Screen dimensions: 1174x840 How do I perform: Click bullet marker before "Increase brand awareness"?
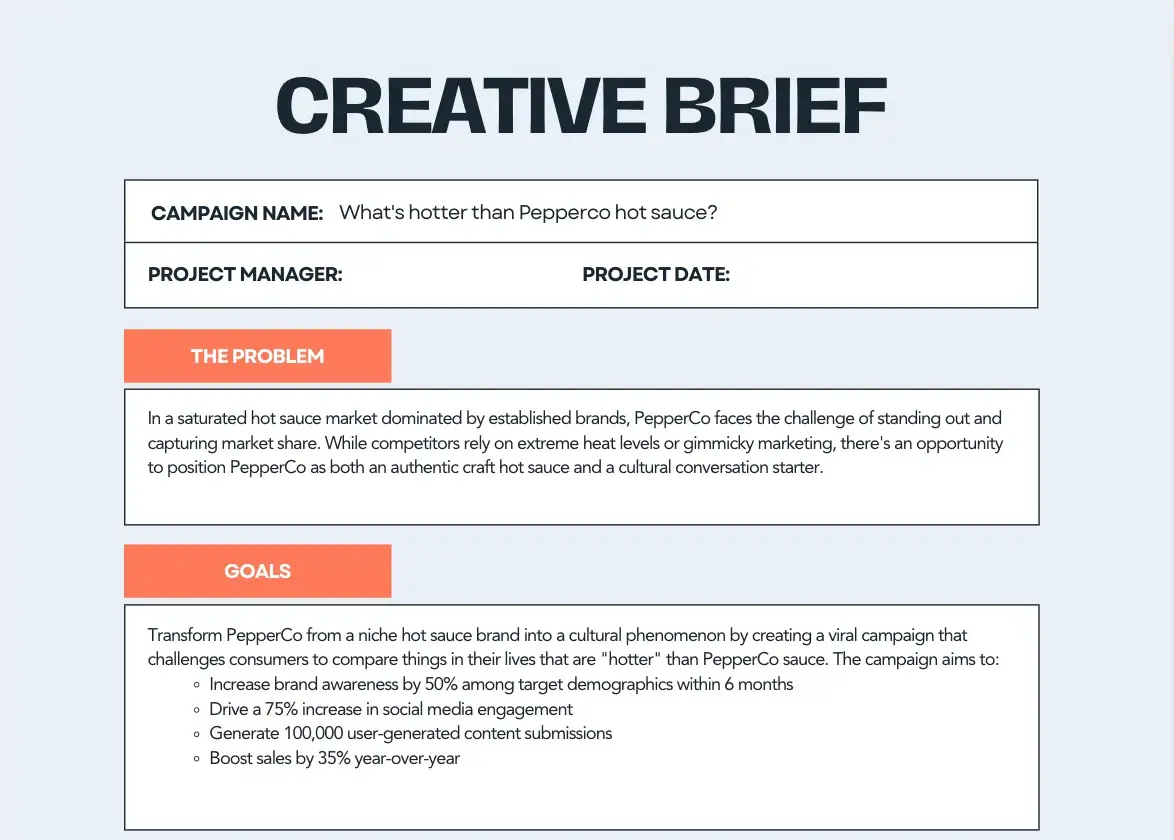click(196, 685)
